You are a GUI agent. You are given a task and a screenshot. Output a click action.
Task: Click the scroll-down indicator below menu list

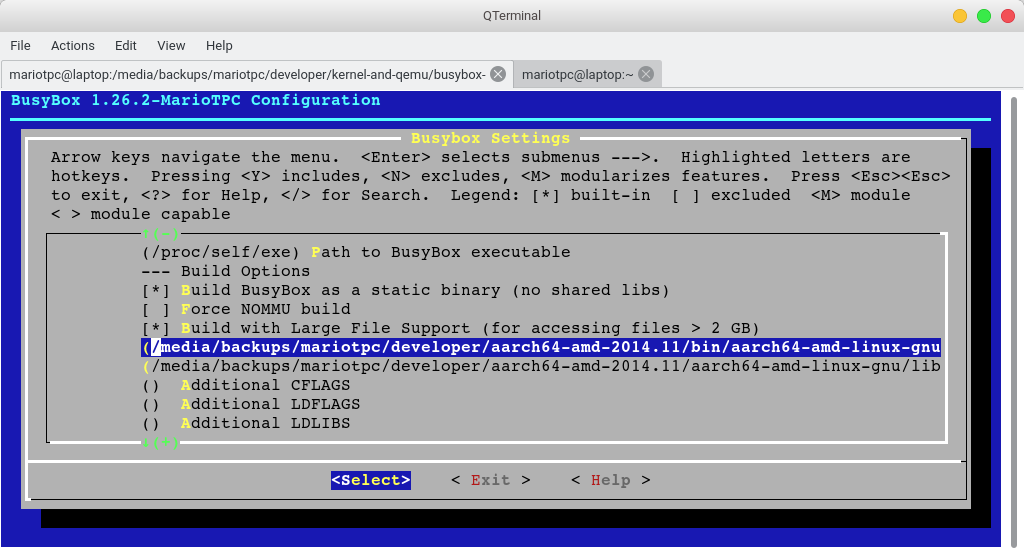point(160,442)
